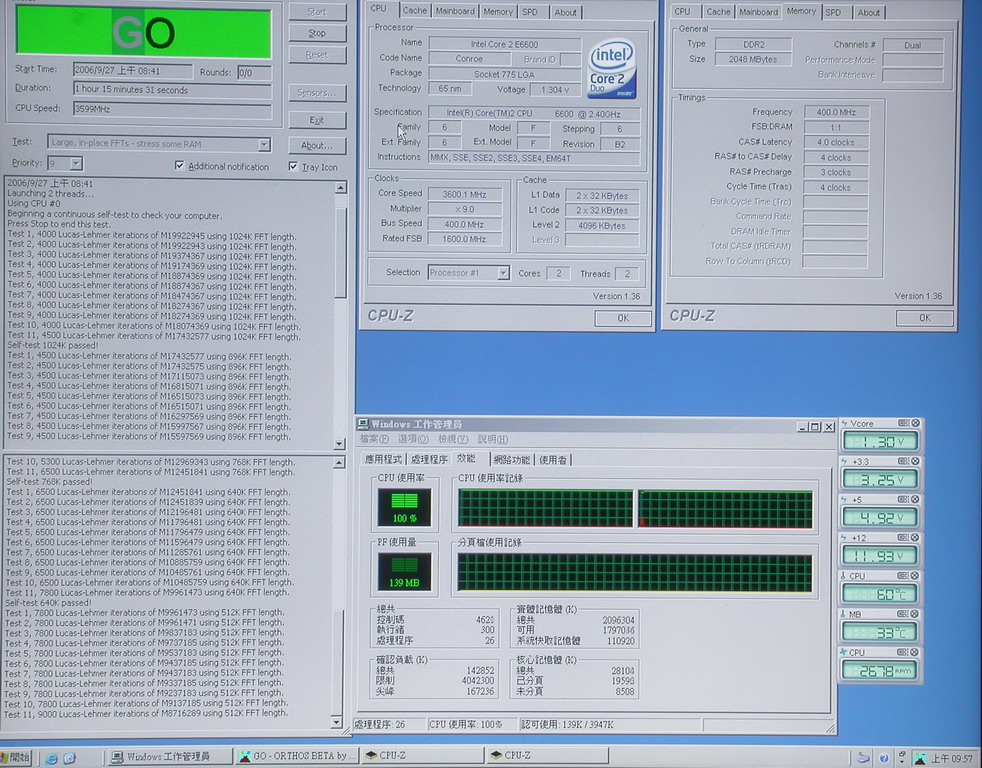
Task: Open the 網路功能 tab in Task Manager
Action: pos(510,460)
